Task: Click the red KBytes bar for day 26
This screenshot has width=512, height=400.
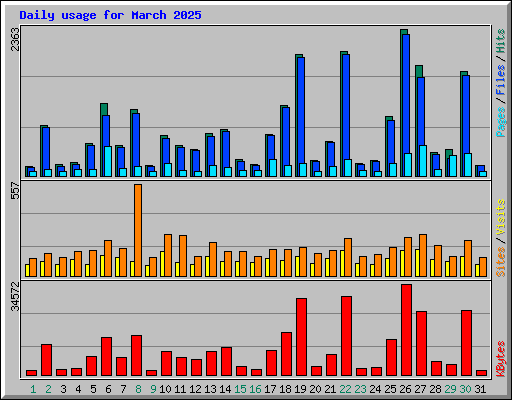Action: [406, 330]
